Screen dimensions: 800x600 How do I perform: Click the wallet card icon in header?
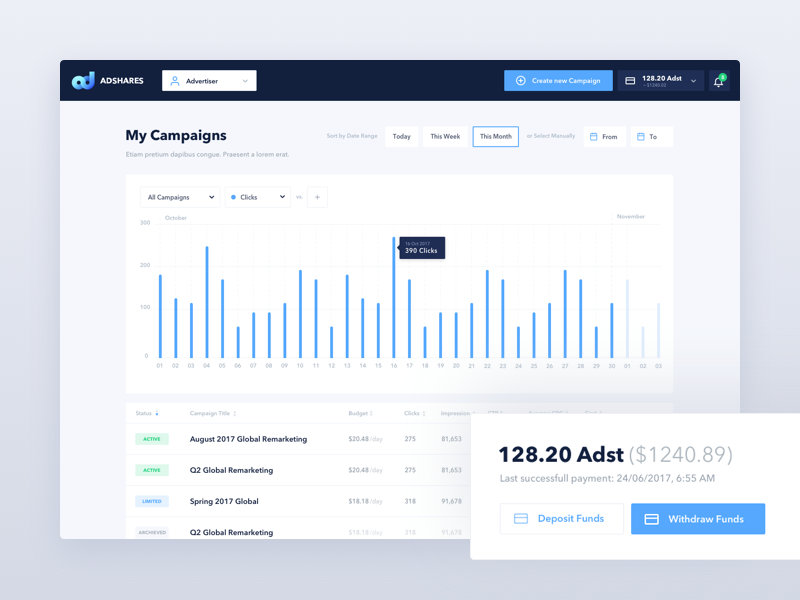(630, 81)
